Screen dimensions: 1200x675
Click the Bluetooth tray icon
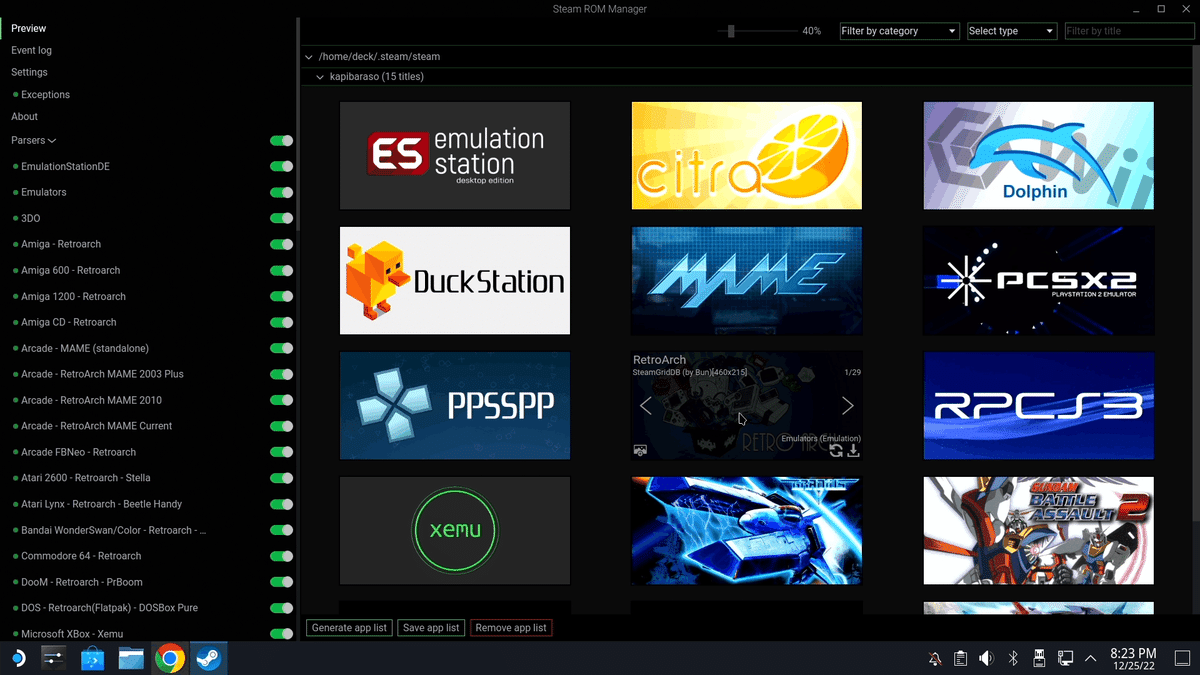[1012, 658]
